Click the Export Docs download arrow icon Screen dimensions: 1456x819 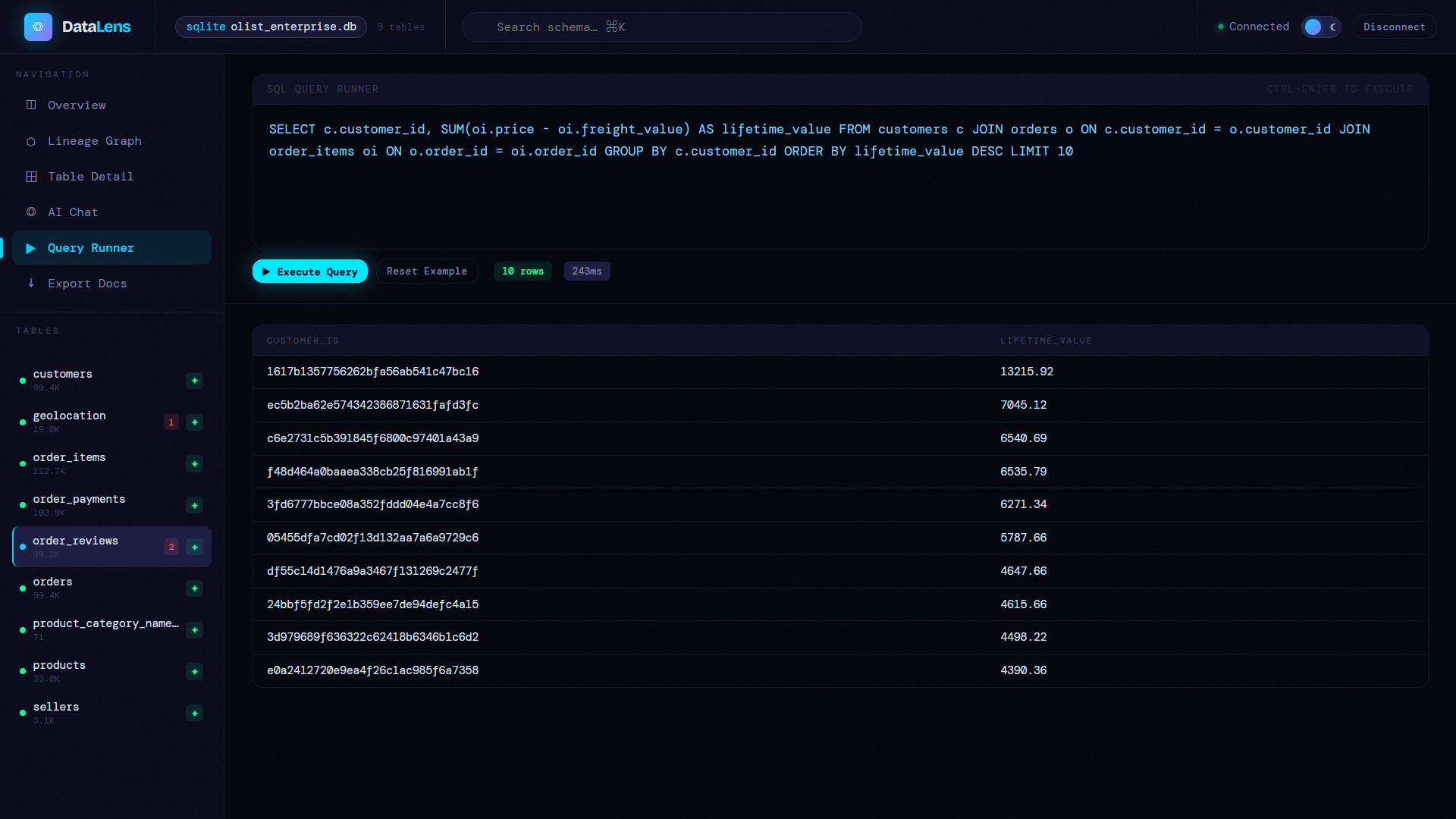(31, 283)
